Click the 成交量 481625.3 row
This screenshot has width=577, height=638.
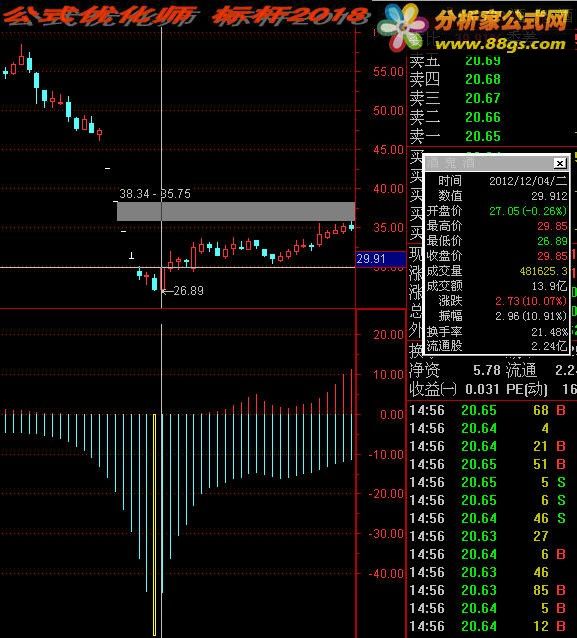tap(497, 271)
